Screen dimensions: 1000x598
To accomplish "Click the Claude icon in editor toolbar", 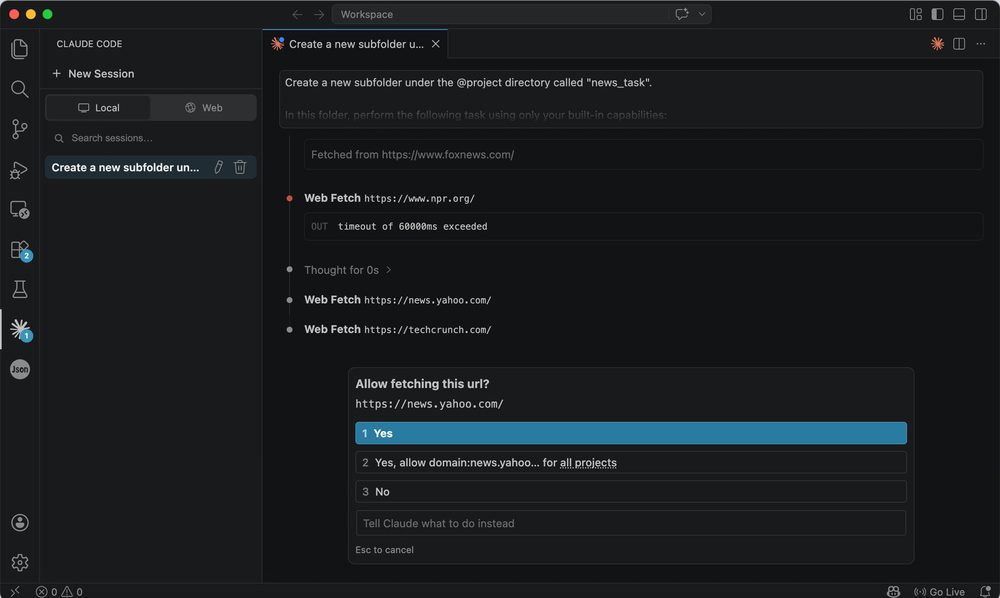I will pyautogui.click(x=937, y=44).
